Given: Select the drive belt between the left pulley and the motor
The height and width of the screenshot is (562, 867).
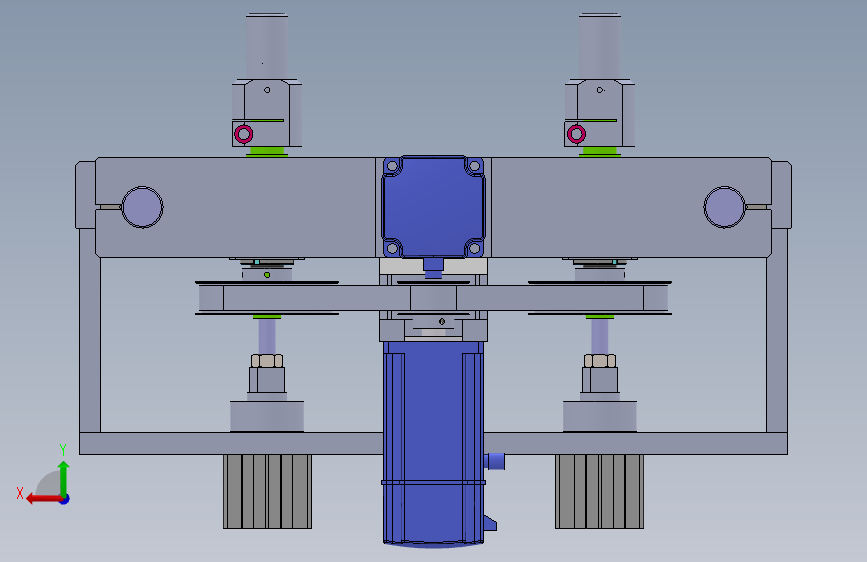Looking at the screenshot, I should [317, 298].
